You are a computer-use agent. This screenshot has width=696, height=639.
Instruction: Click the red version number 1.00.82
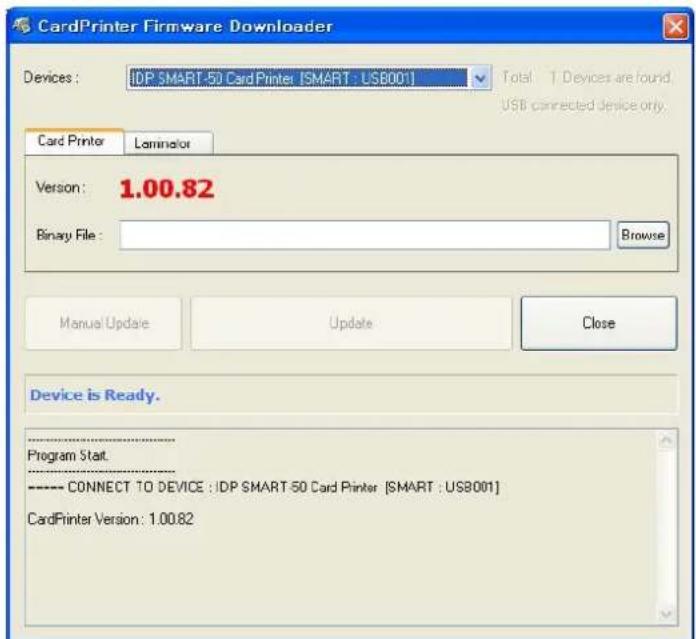coord(166,189)
